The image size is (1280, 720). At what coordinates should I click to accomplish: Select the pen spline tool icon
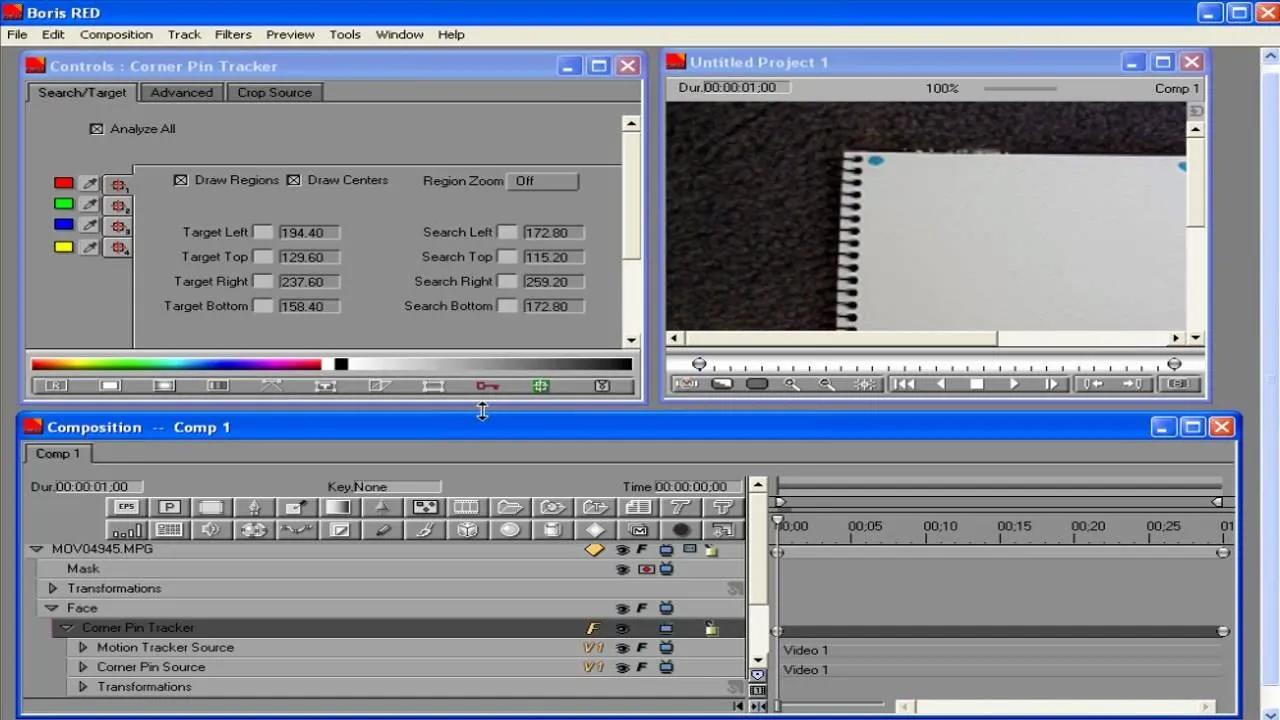pos(254,507)
